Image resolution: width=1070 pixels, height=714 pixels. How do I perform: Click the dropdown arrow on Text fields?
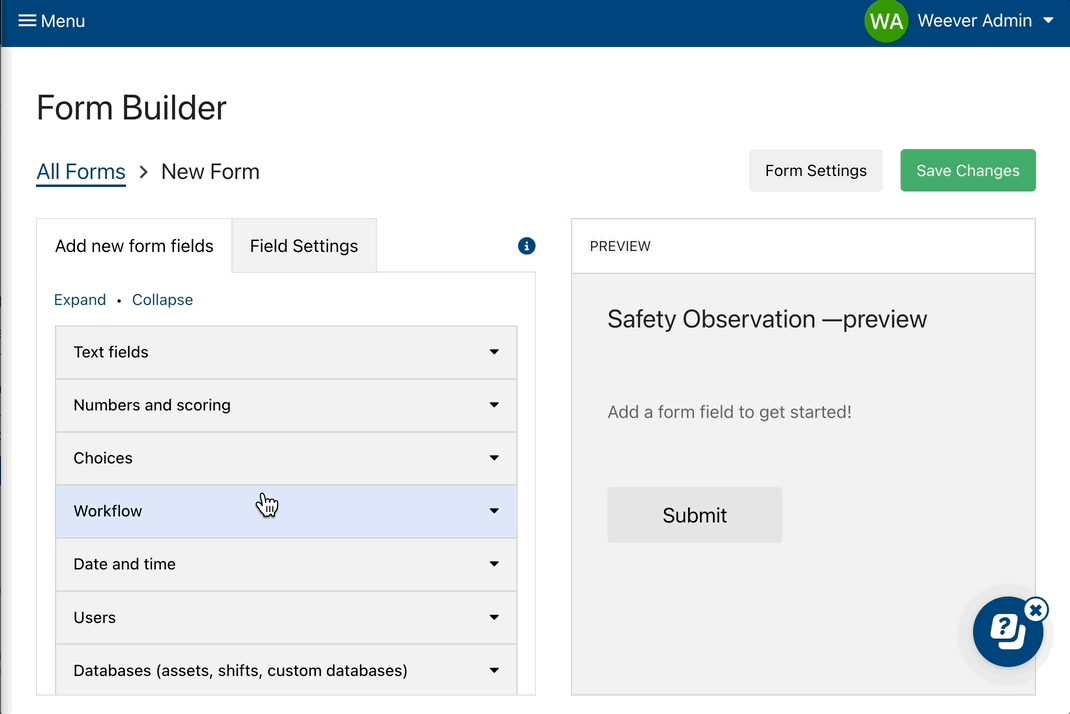(x=493, y=352)
